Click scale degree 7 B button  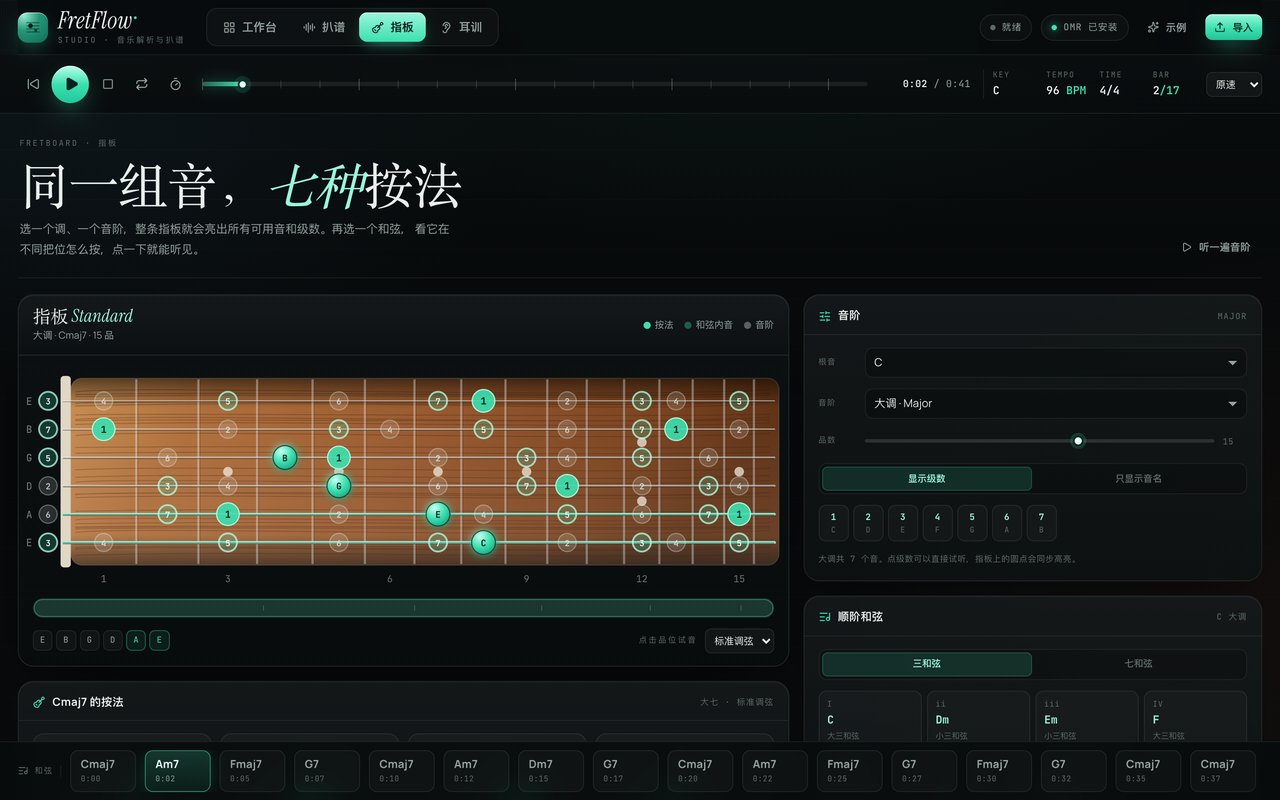(x=1041, y=523)
